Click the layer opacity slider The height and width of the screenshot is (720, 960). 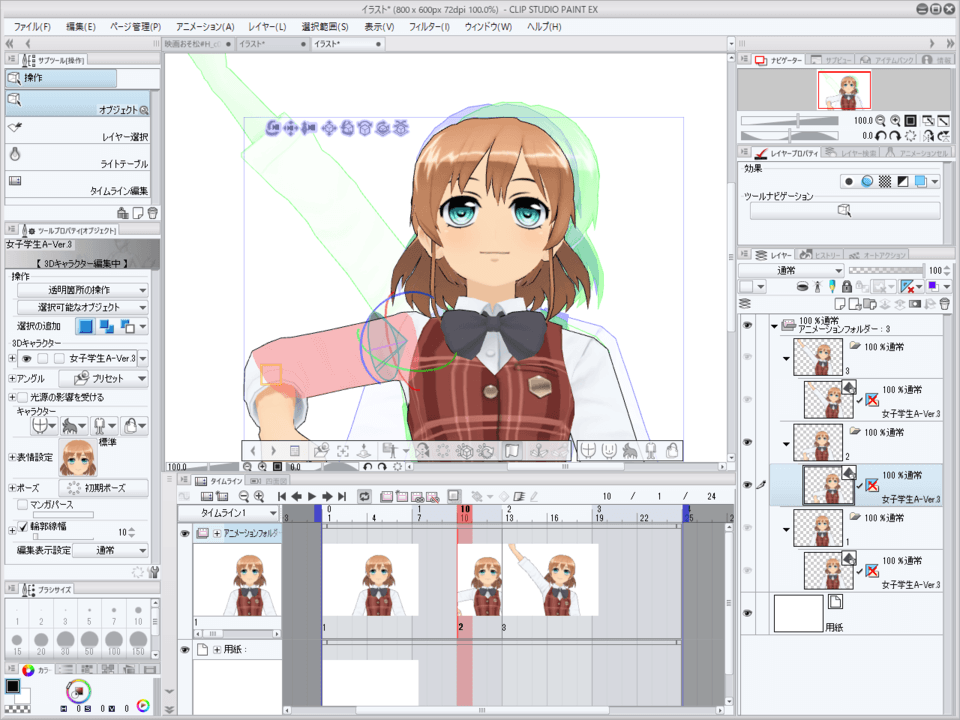pos(884,271)
